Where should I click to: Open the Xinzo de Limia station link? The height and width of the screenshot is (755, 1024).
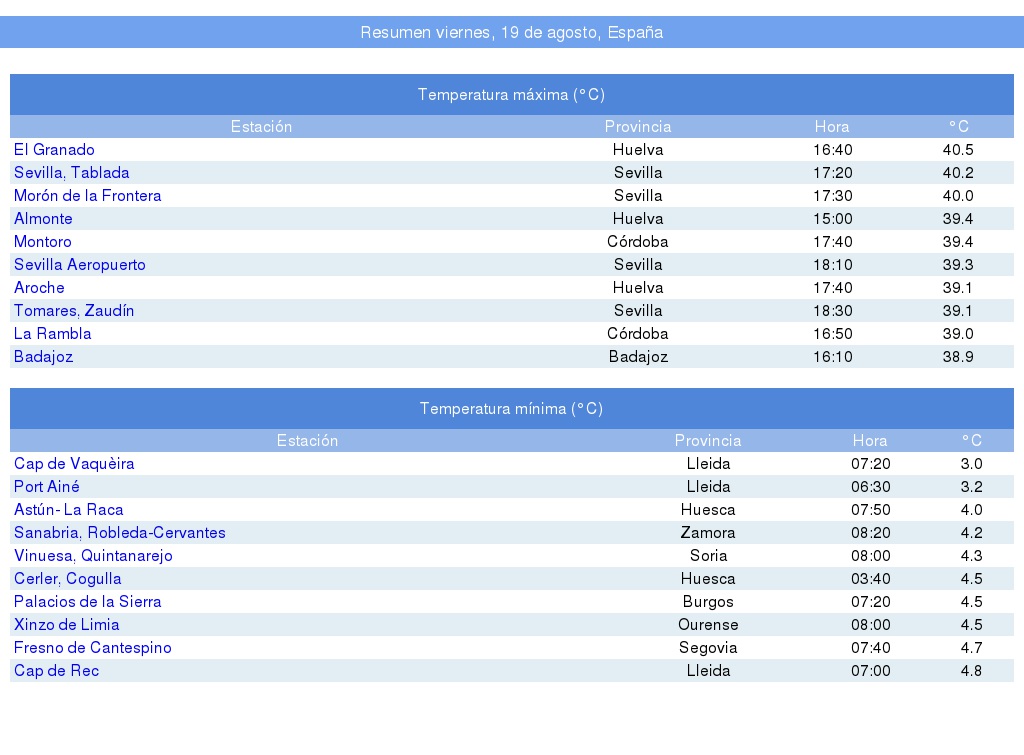click(x=67, y=624)
